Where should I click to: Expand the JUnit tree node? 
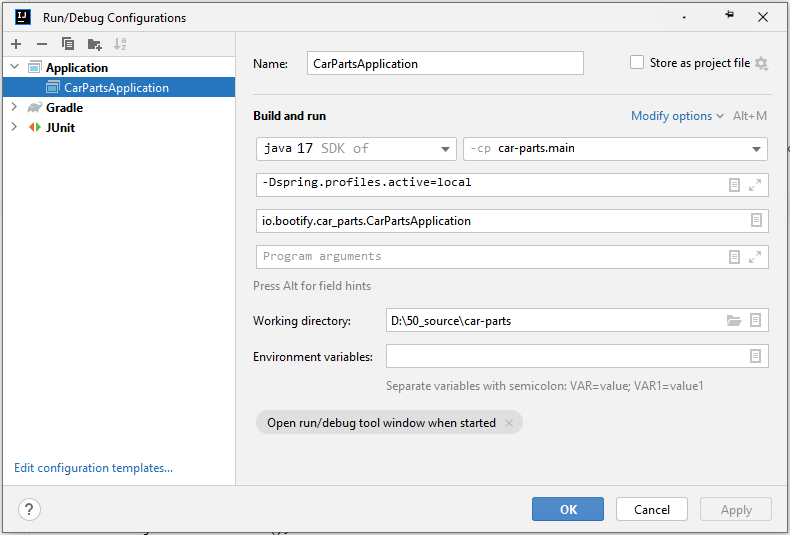coord(14,126)
